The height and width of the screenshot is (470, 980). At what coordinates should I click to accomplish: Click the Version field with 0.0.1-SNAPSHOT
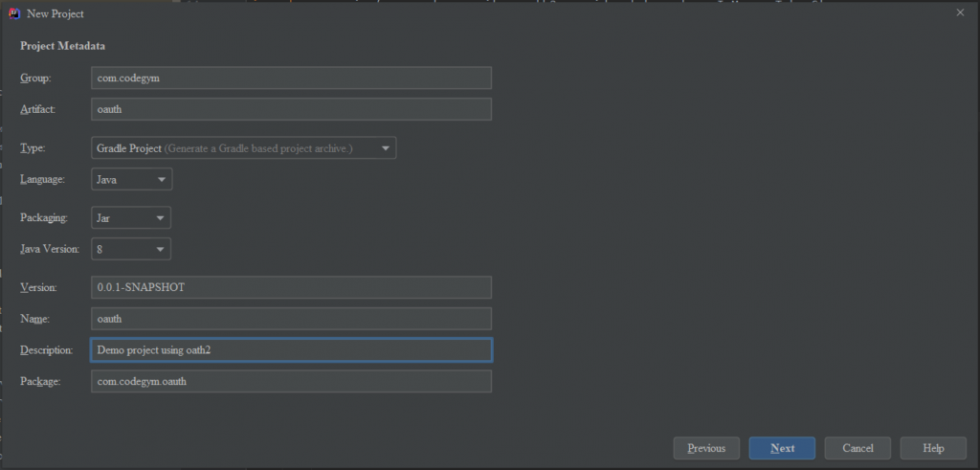click(291, 288)
